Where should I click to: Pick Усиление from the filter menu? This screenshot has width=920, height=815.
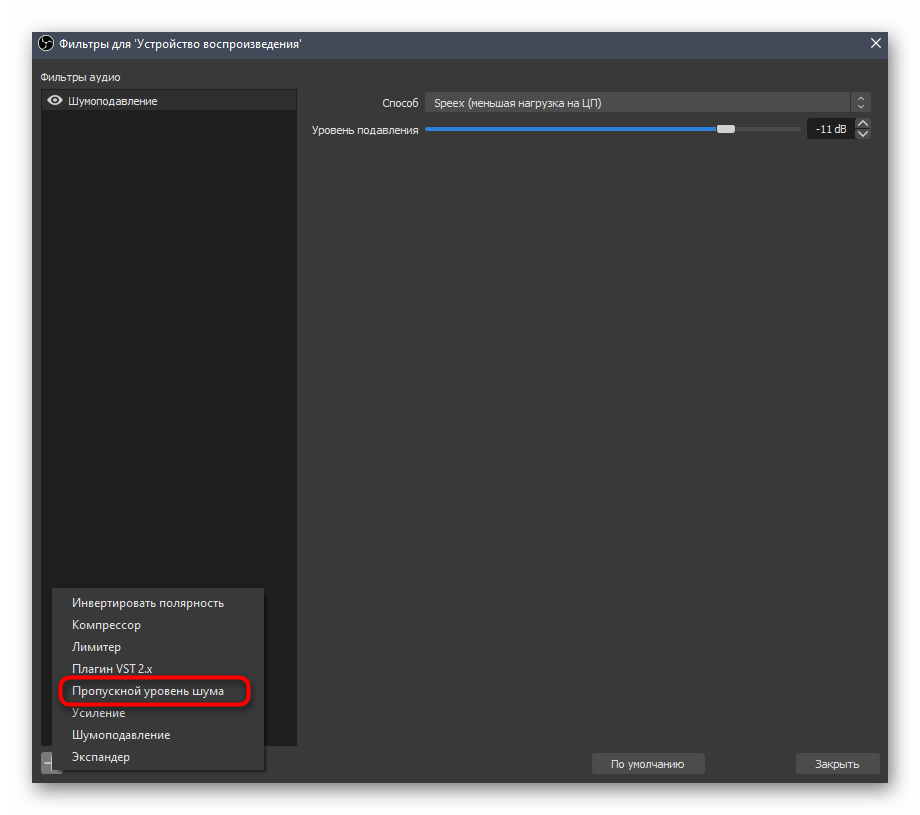click(158, 713)
